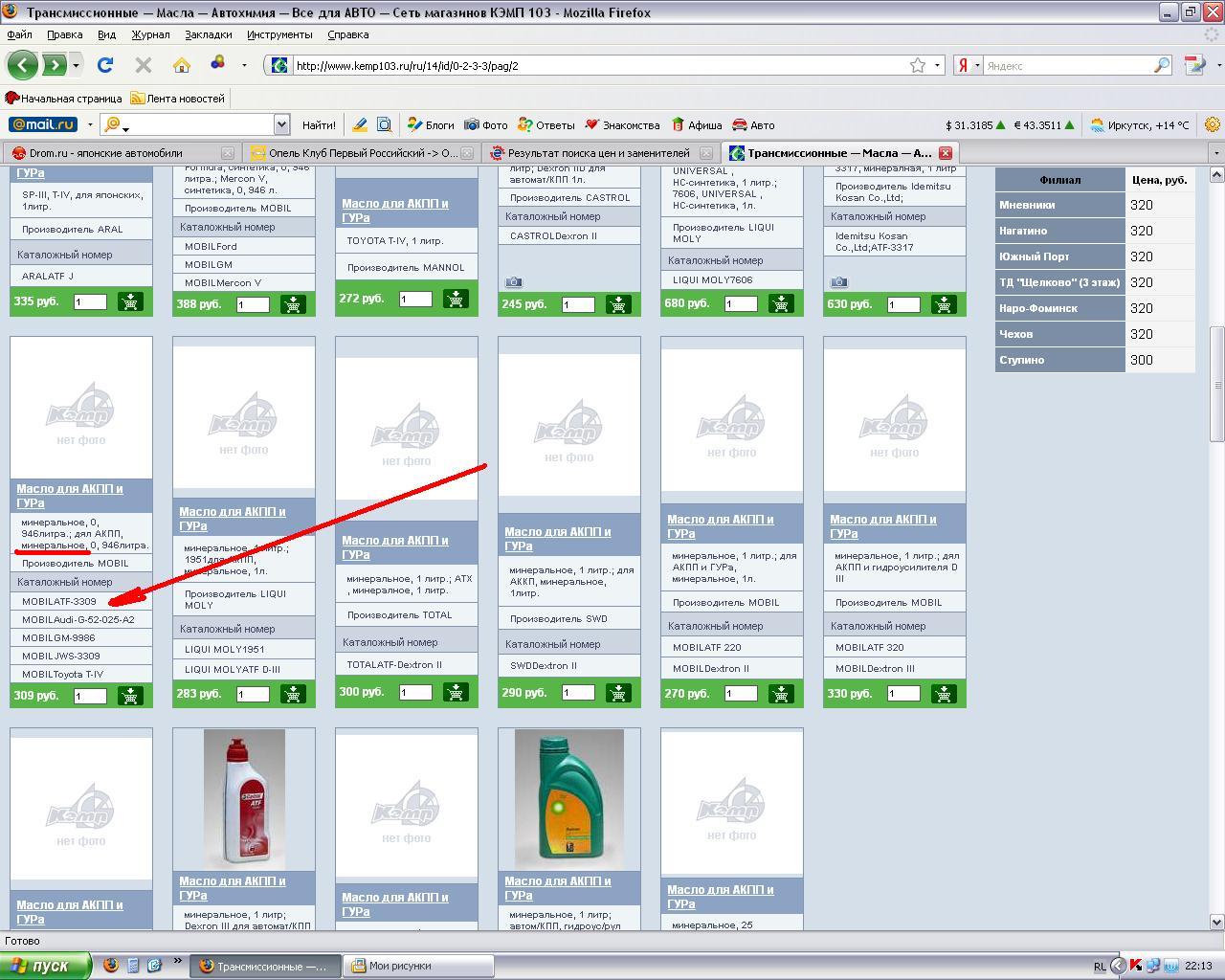
Task: Open the Блоги toolbar item
Action: (431, 124)
